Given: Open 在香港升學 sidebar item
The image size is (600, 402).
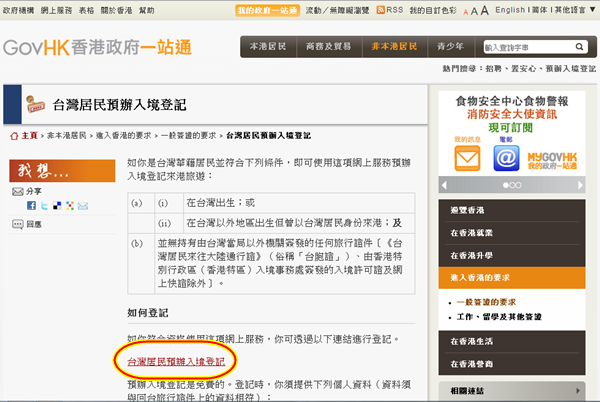Looking at the screenshot, I should [x=512, y=256].
